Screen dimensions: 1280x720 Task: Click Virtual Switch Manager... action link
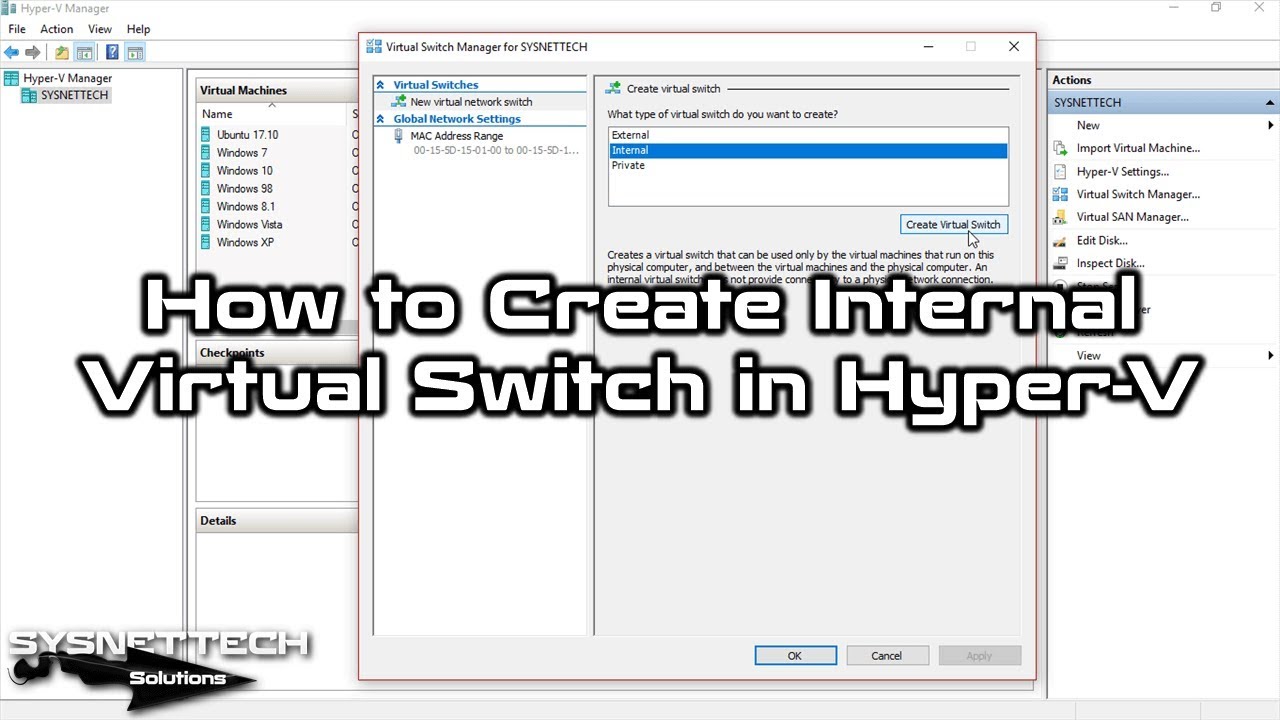(x=1138, y=194)
